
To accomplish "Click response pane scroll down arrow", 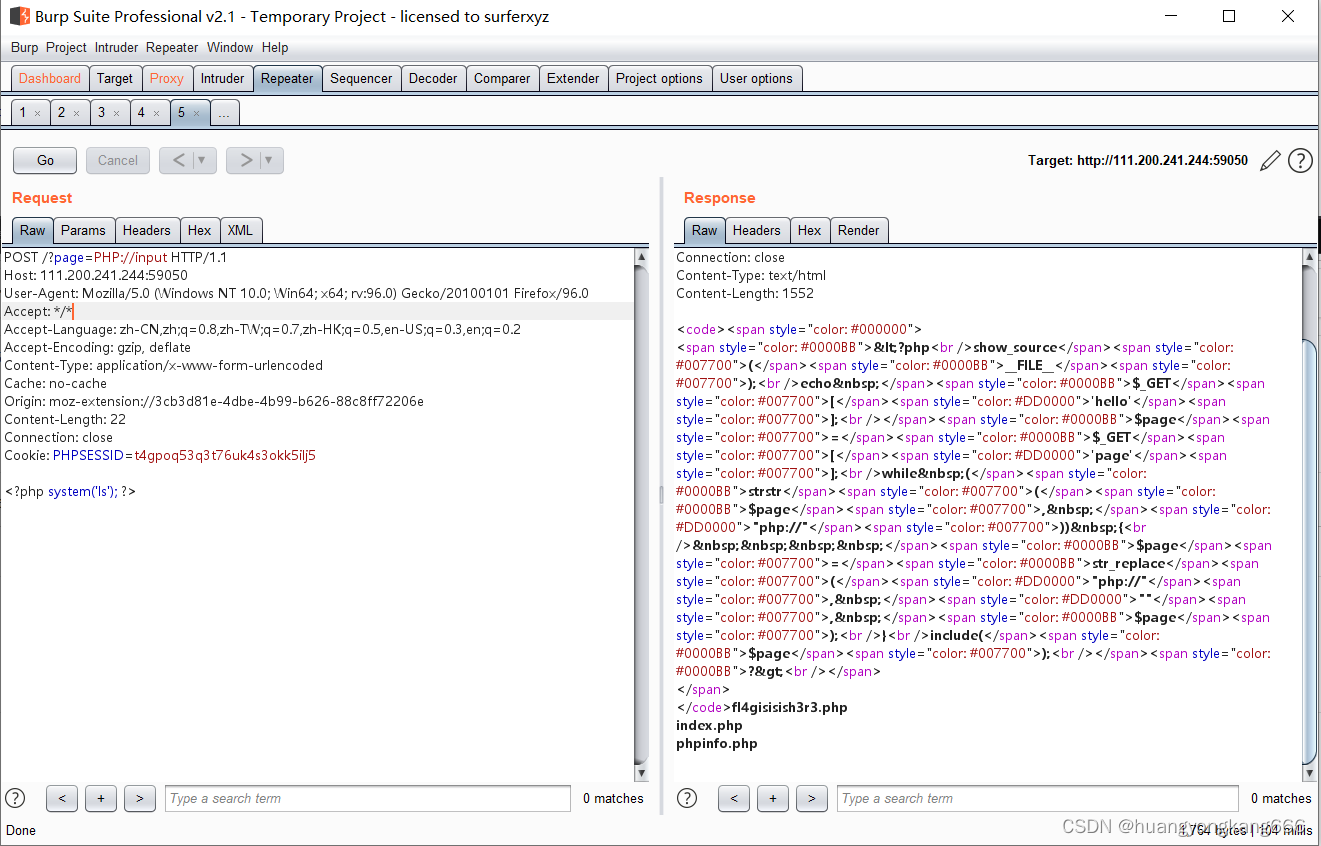I will [1310, 772].
